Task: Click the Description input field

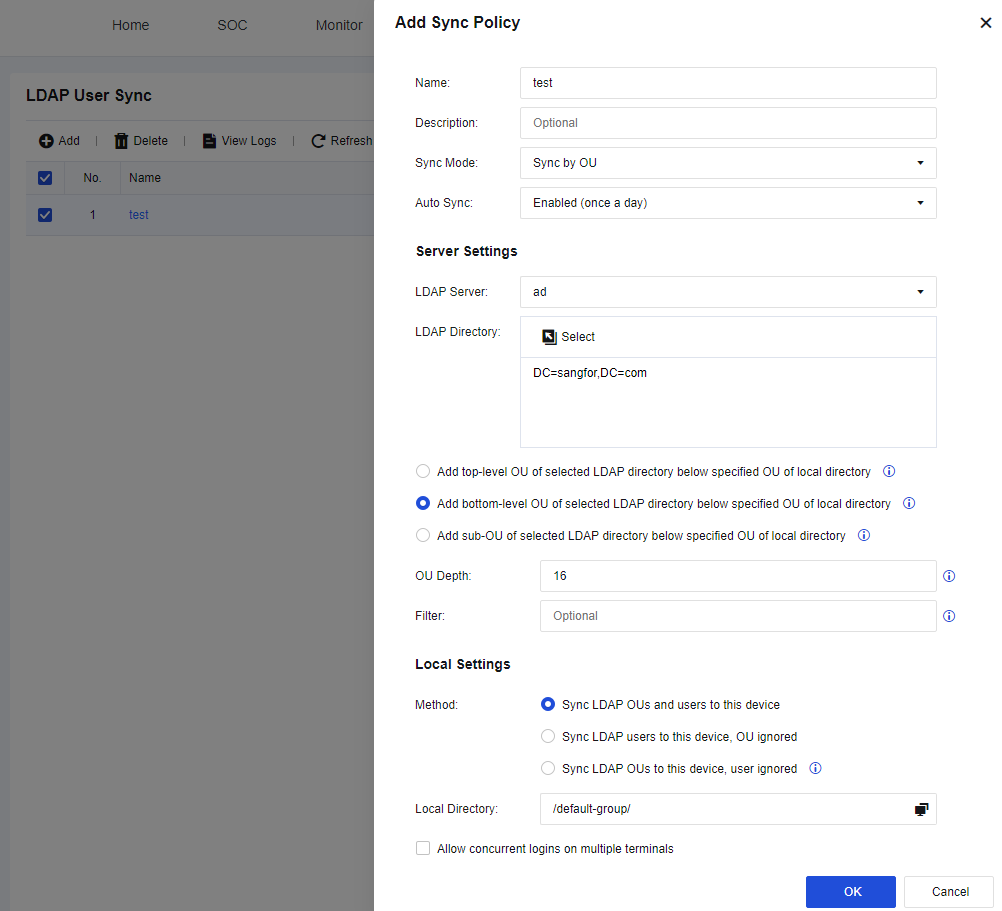Action: tap(728, 123)
